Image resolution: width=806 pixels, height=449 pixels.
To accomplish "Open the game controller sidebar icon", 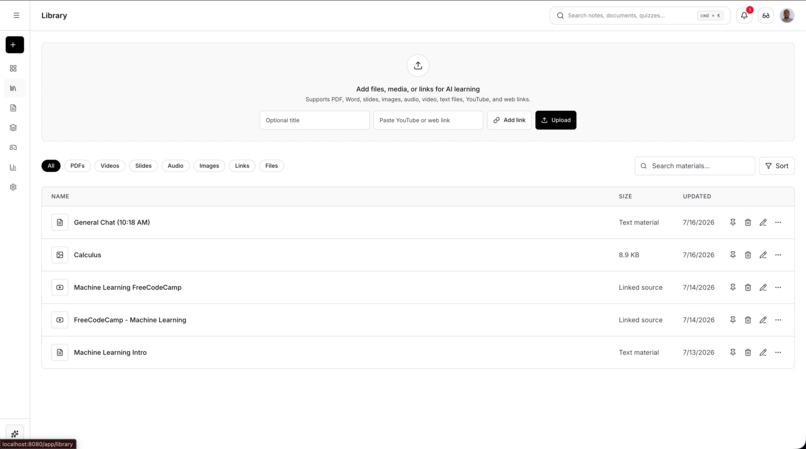I will coord(13,148).
